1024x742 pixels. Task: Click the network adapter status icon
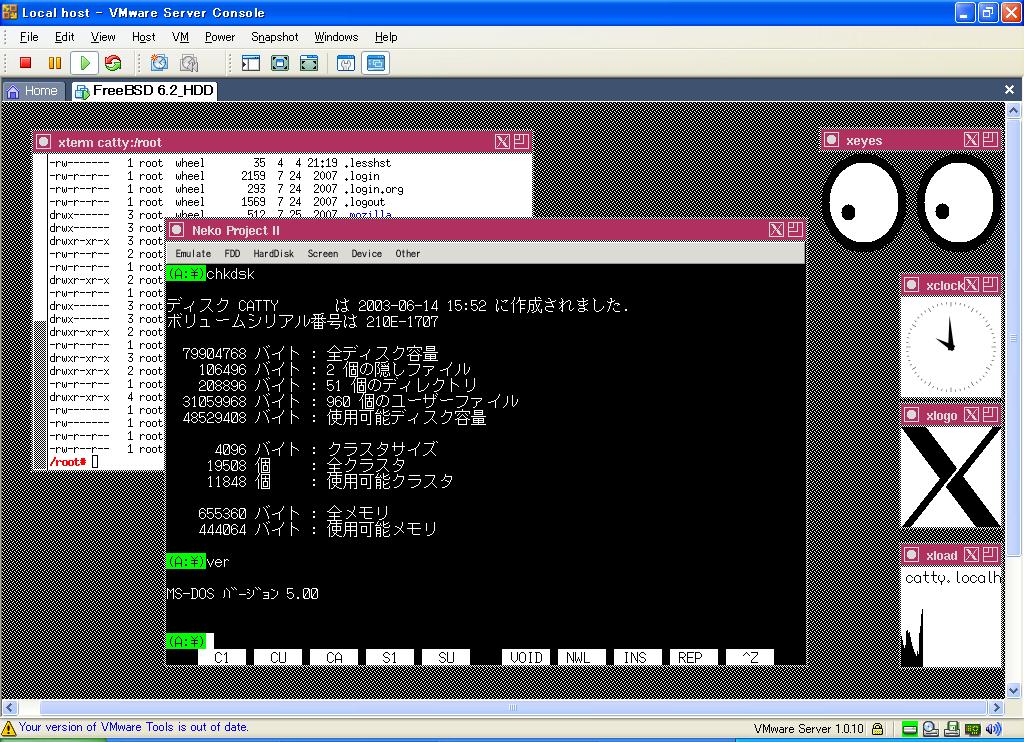click(x=972, y=729)
